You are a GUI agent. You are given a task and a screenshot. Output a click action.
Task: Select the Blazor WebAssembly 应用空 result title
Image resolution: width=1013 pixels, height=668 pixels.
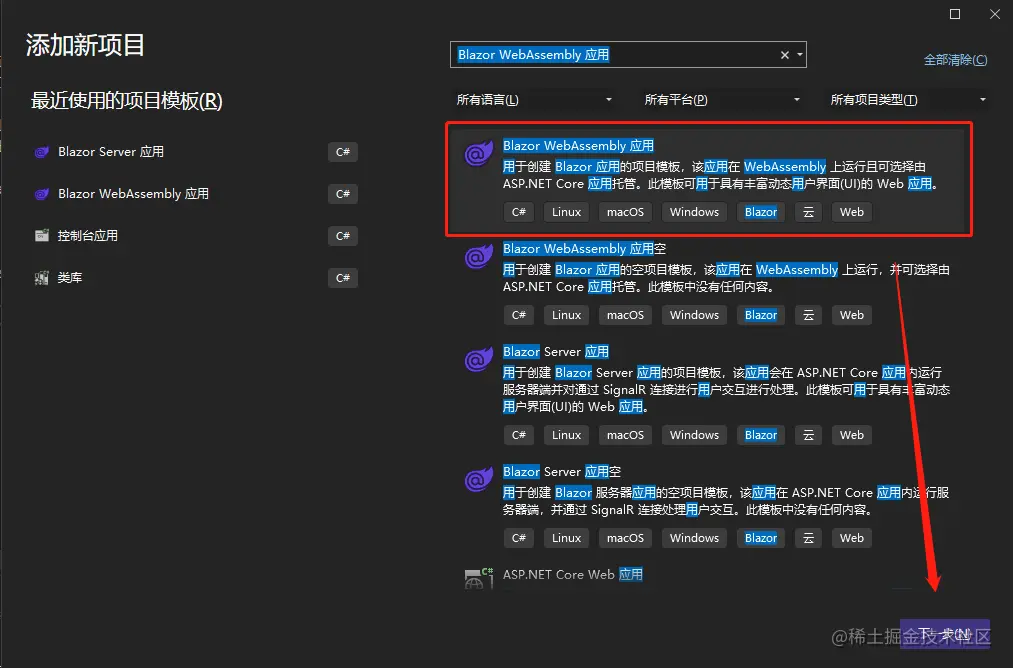[x=584, y=249]
